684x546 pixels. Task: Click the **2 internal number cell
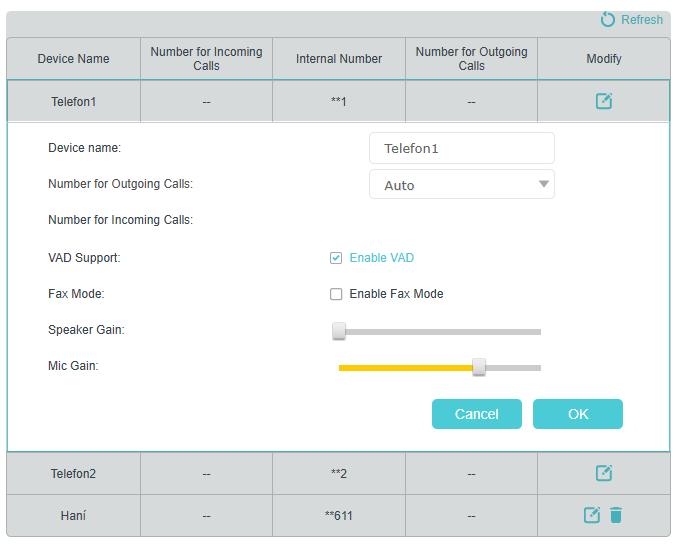point(339,474)
